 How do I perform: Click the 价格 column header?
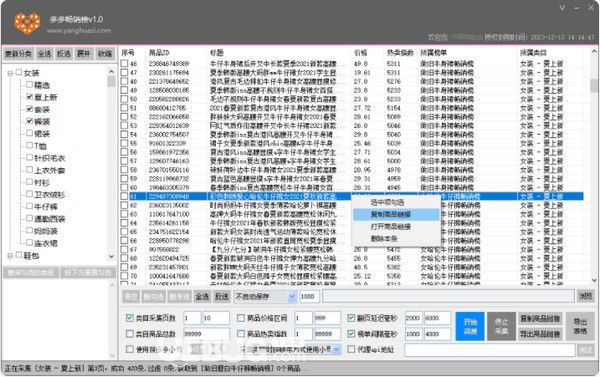click(x=360, y=52)
